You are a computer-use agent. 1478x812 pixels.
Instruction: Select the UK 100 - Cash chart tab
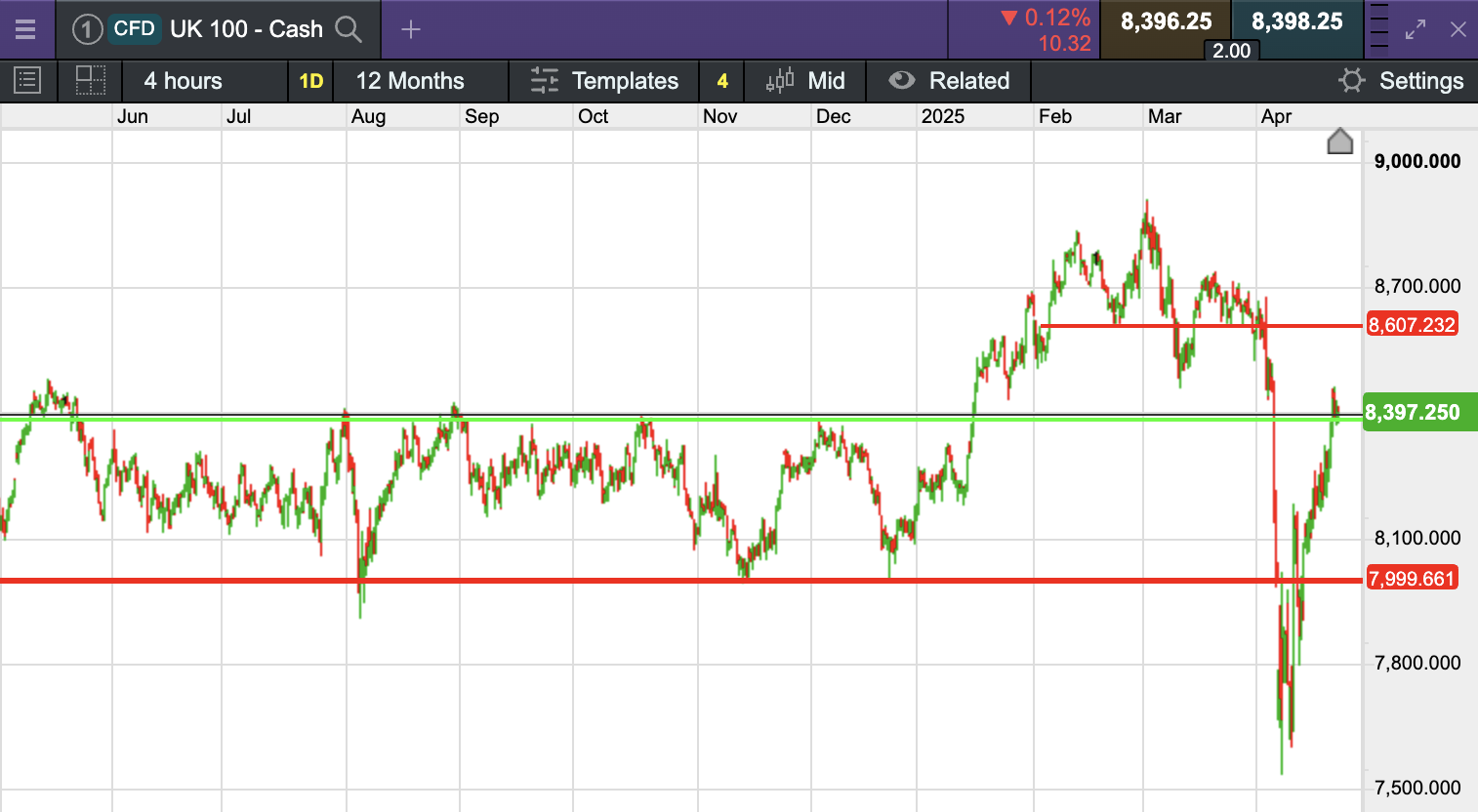tap(246, 29)
